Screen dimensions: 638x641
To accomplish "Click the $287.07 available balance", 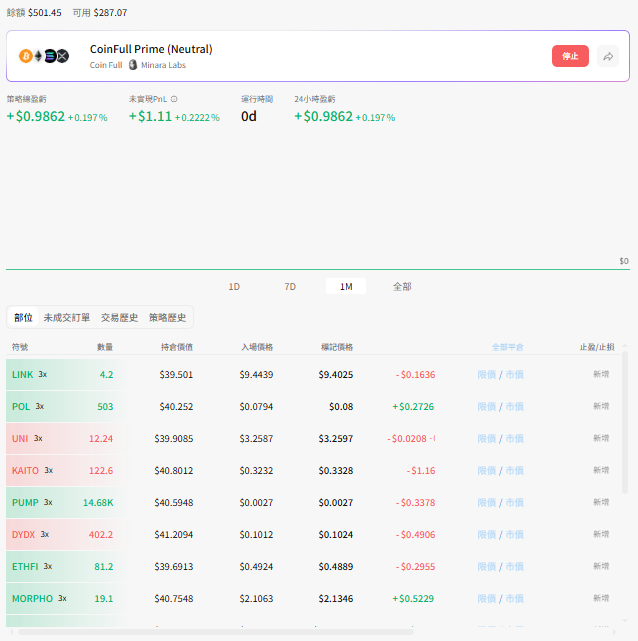I will tap(110, 13).
